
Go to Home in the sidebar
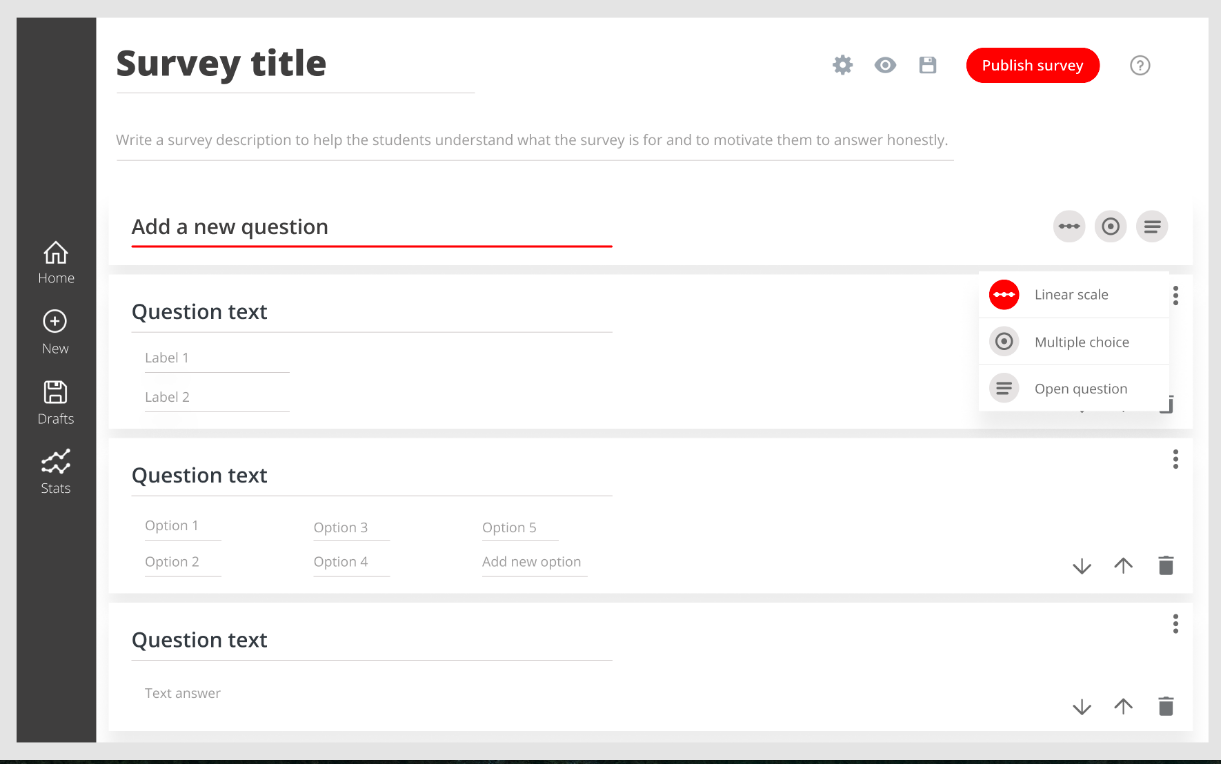[x=56, y=263]
